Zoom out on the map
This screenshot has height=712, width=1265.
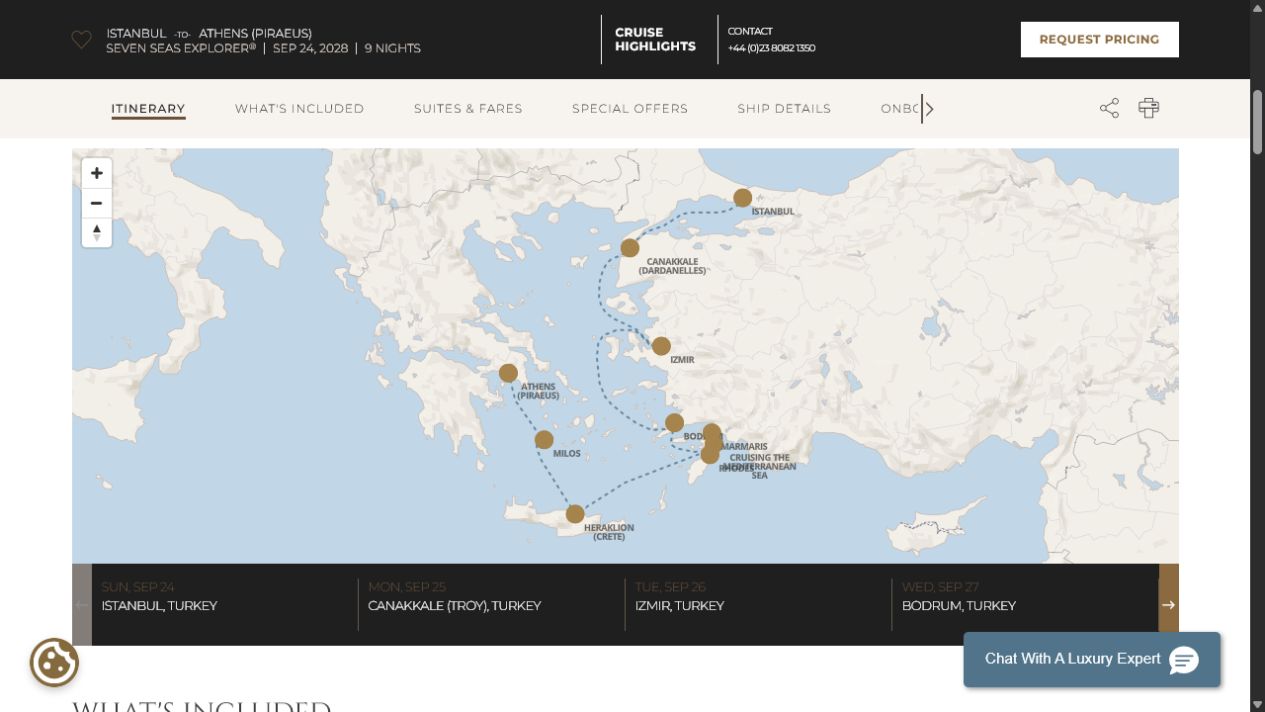click(x=96, y=203)
